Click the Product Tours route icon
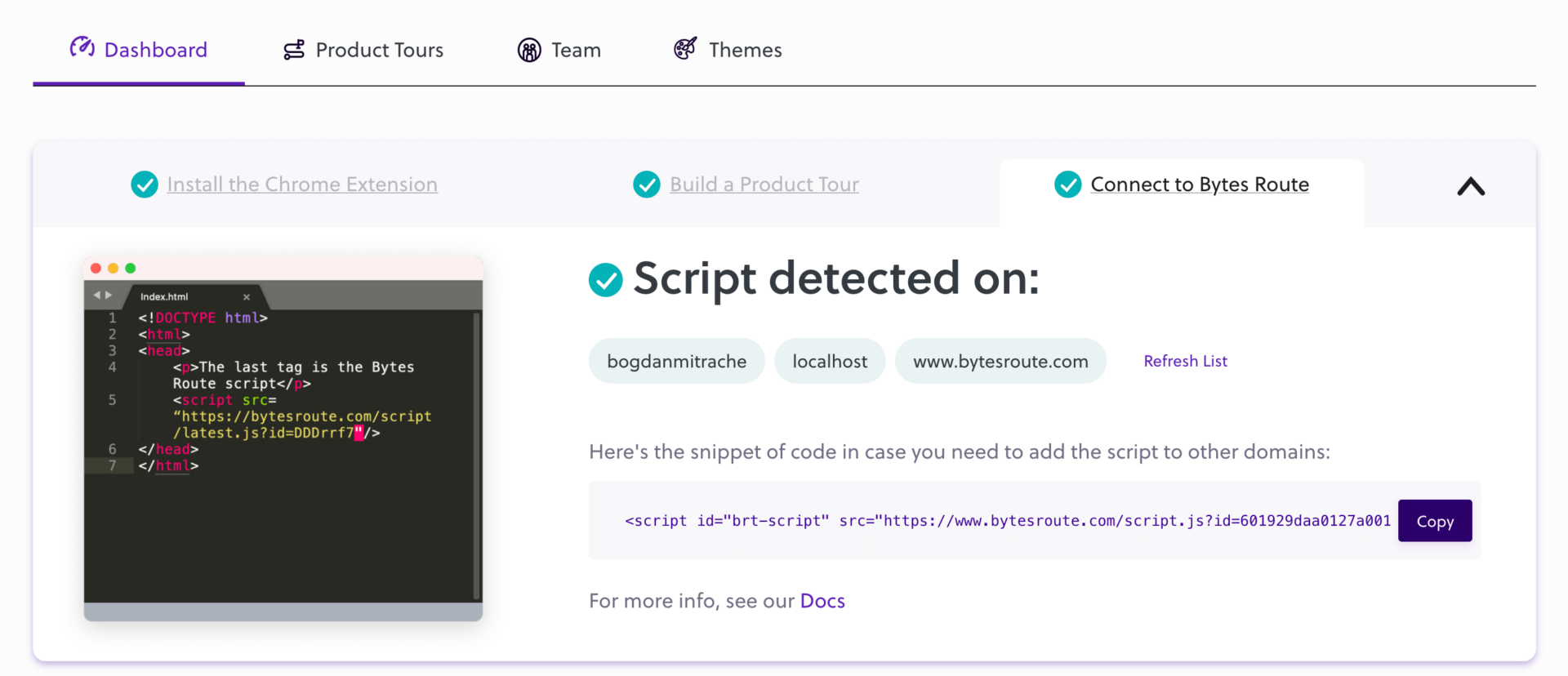 tap(294, 50)
